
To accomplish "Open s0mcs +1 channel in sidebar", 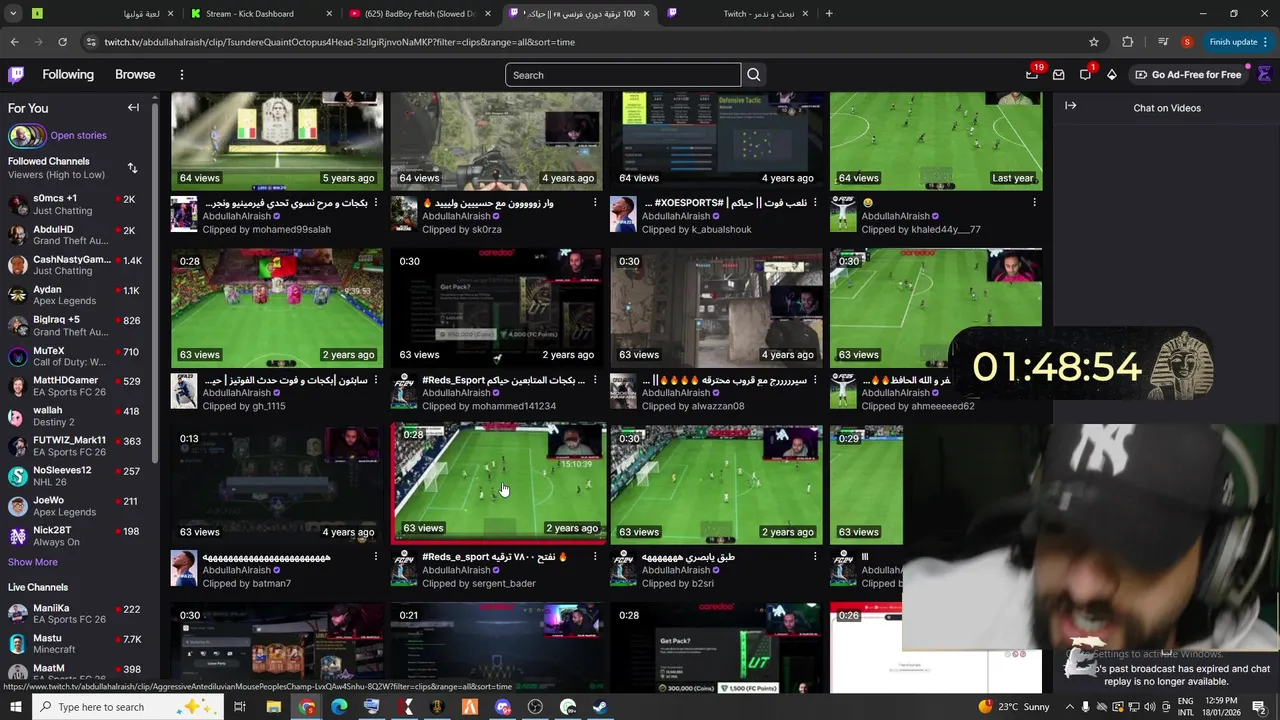I will pos(76,204).
